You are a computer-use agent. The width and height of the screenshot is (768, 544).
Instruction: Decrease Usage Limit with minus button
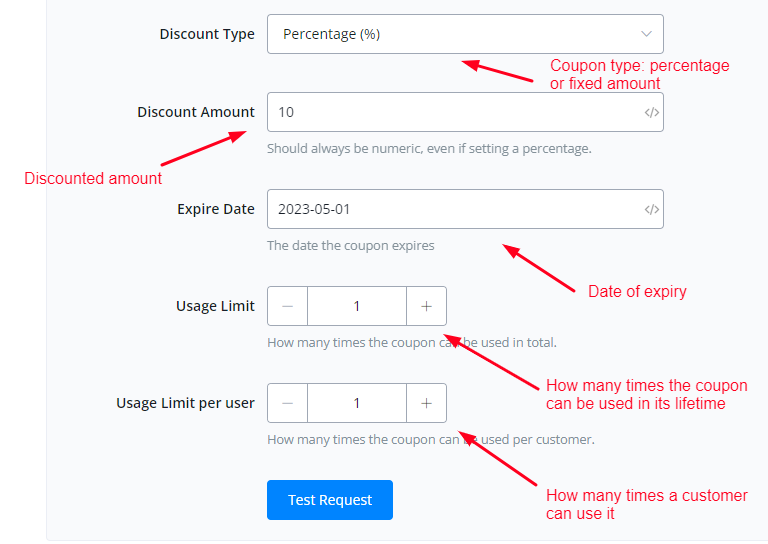pos(288,306)
